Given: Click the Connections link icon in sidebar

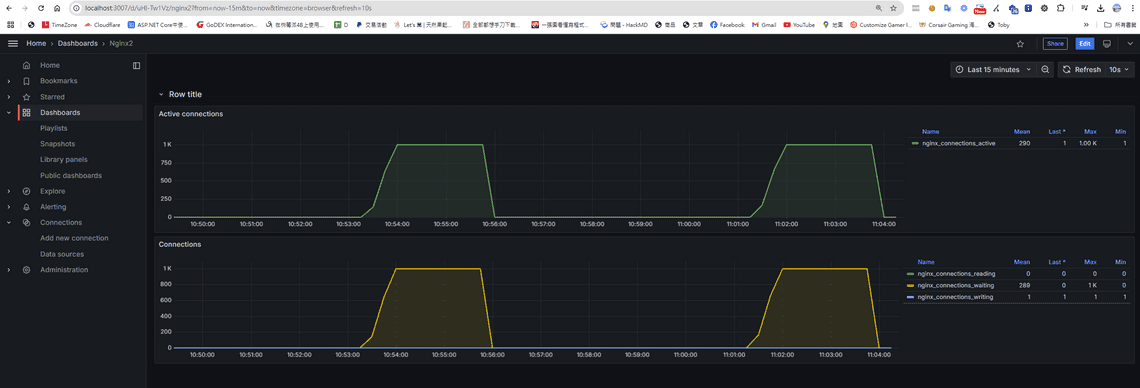Looking at the screenshot, I should (x=26, y=222).
